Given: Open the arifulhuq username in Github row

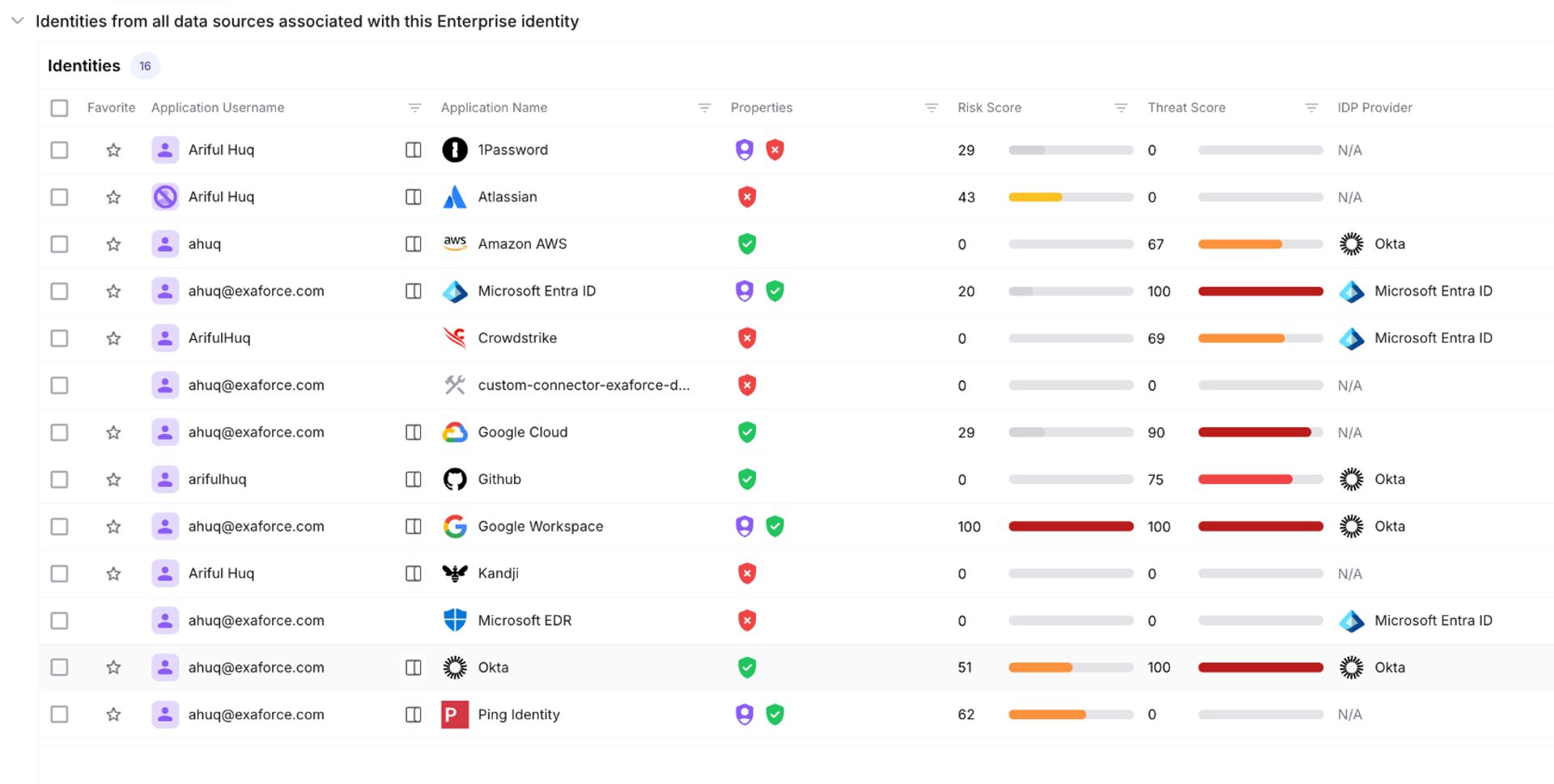Looking at the screenshot, I should pyautogui.click(x=217, y=479).
